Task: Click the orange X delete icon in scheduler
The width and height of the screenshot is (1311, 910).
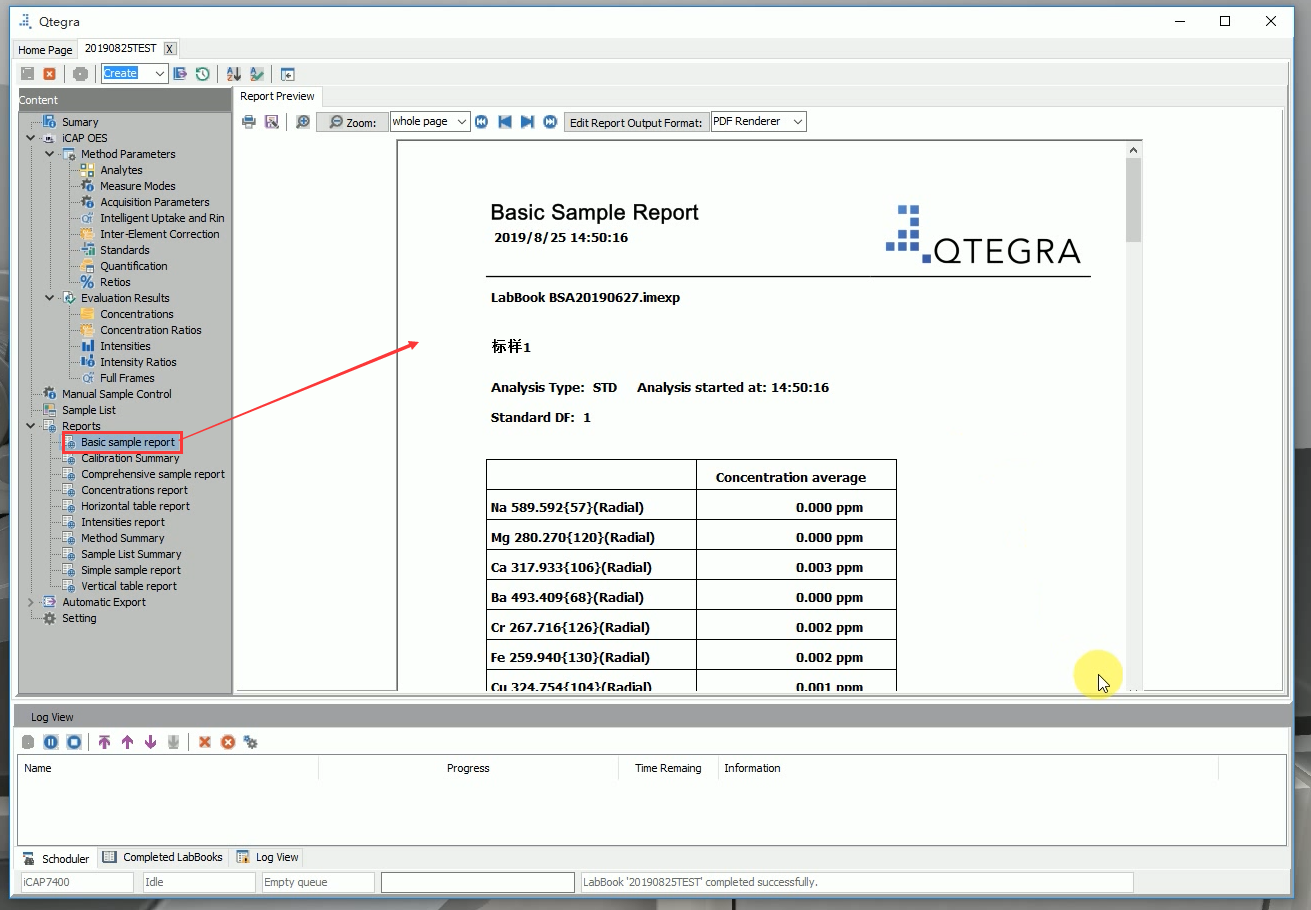Action: [x=204, y=742]
